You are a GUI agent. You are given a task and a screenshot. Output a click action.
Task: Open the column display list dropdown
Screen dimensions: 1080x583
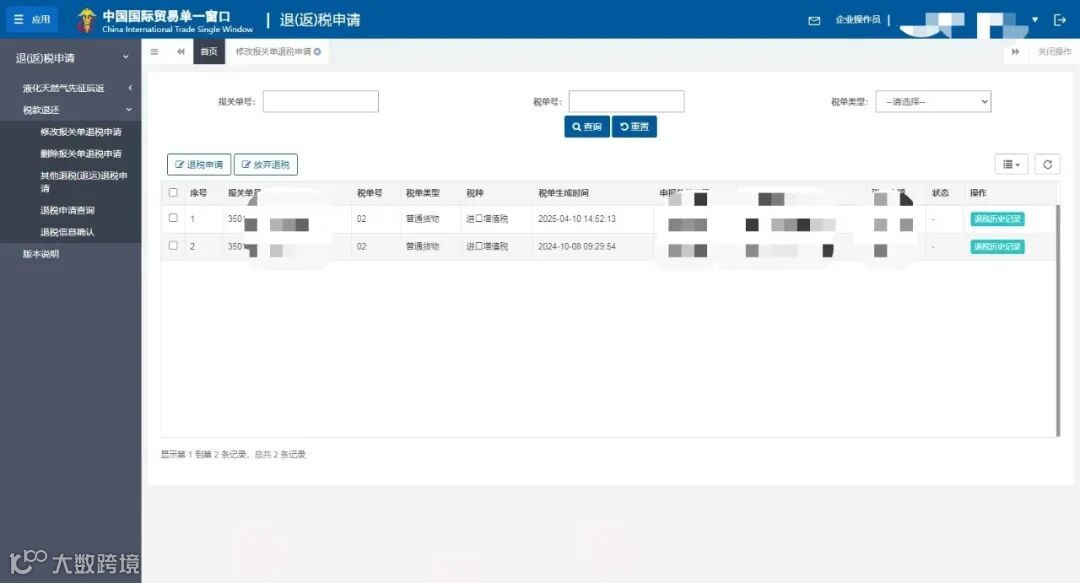coord(1011,164)
